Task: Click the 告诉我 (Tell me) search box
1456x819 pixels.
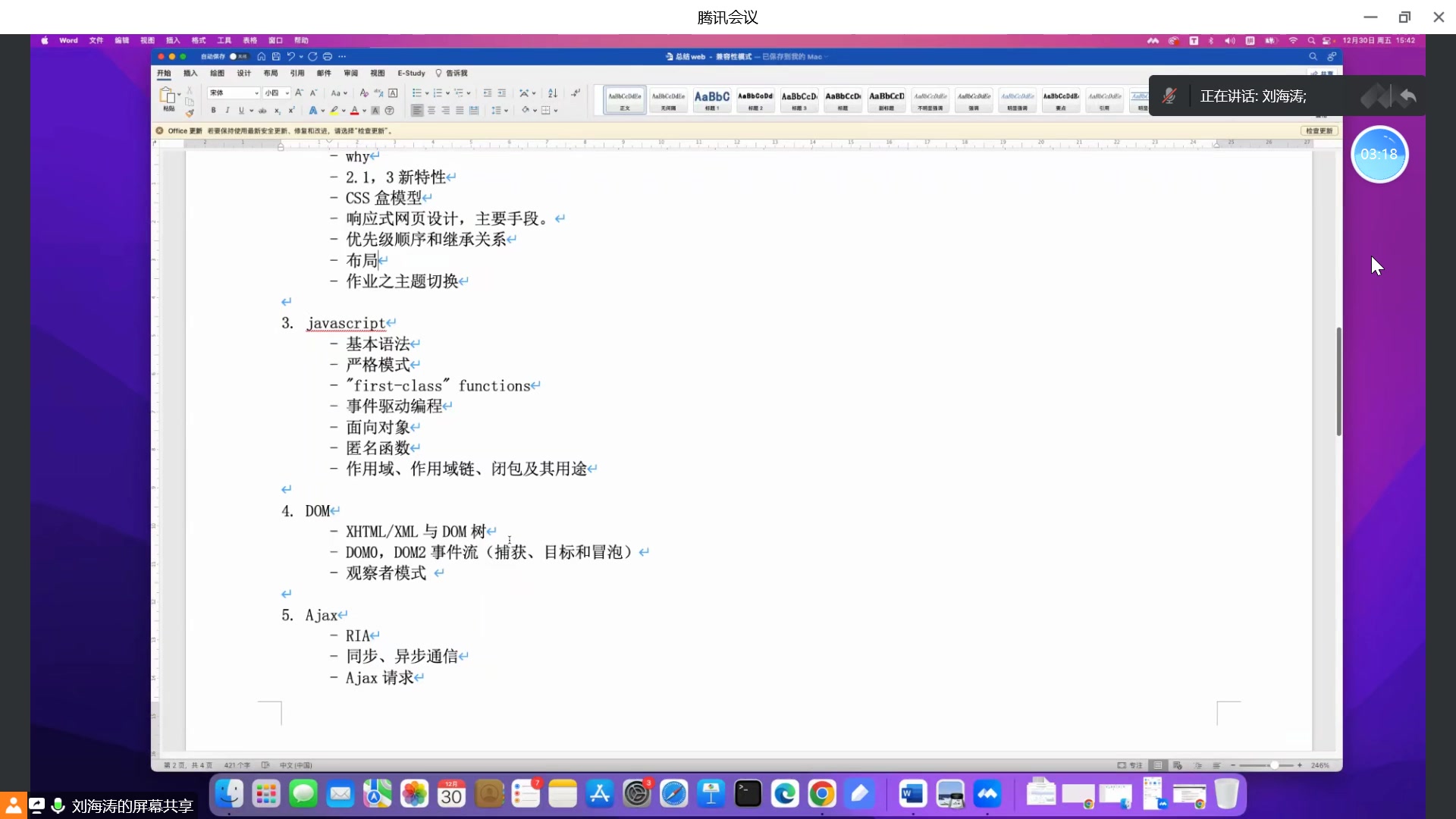Action: (452, 74)
